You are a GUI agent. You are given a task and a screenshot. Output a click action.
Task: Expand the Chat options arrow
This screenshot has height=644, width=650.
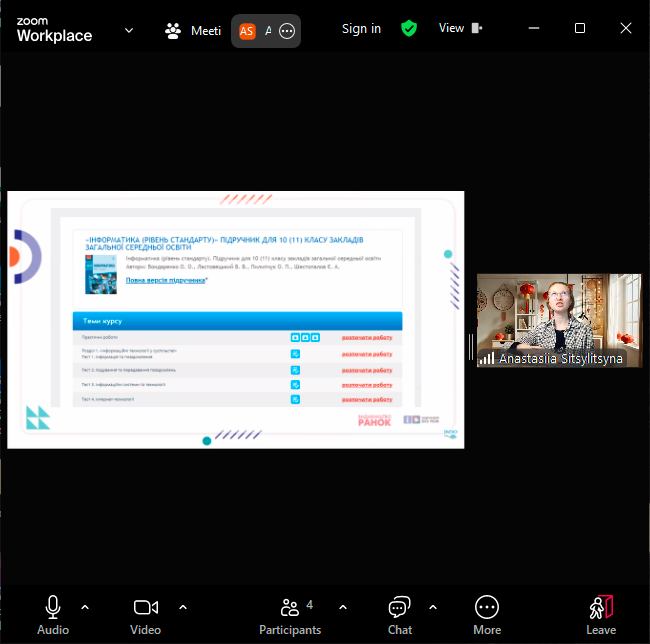click(x=433, y=606)
